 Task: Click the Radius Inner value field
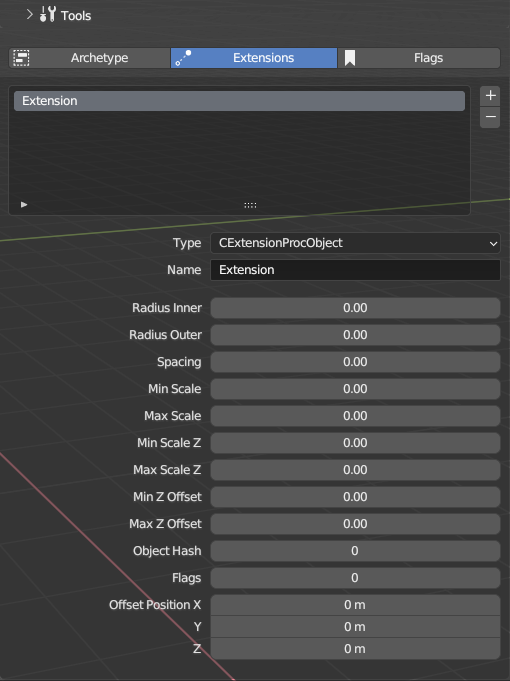point(355,308)
